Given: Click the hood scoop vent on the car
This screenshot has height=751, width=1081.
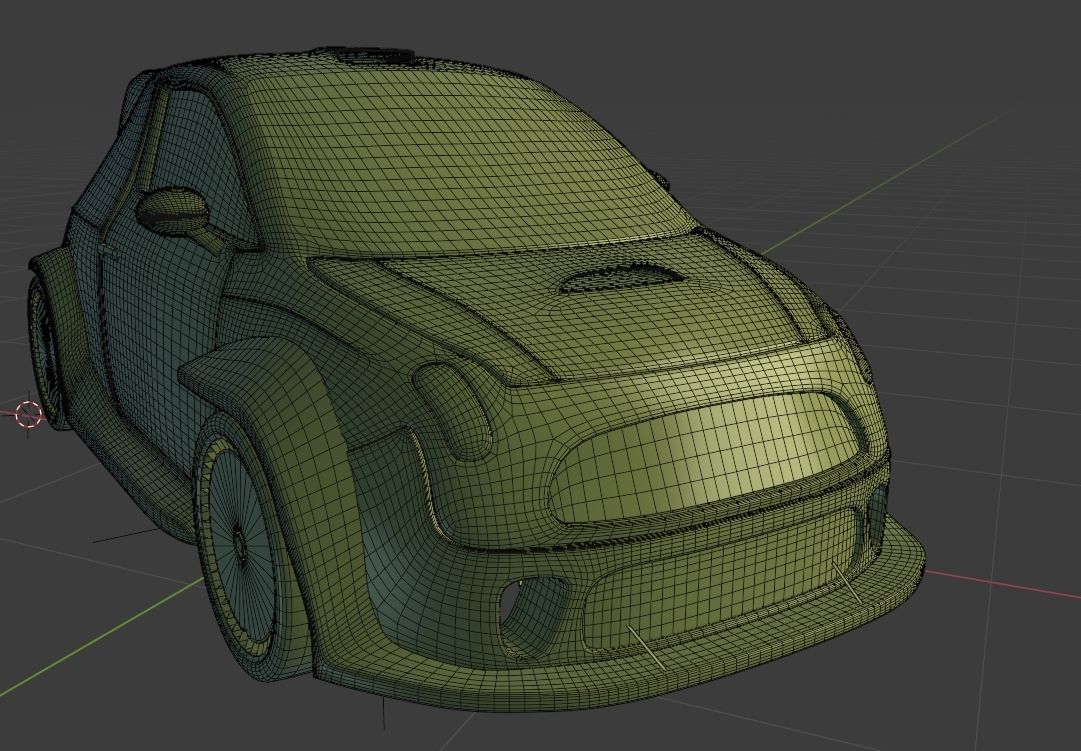Looking at the screenshot, I should pos(621,277).
